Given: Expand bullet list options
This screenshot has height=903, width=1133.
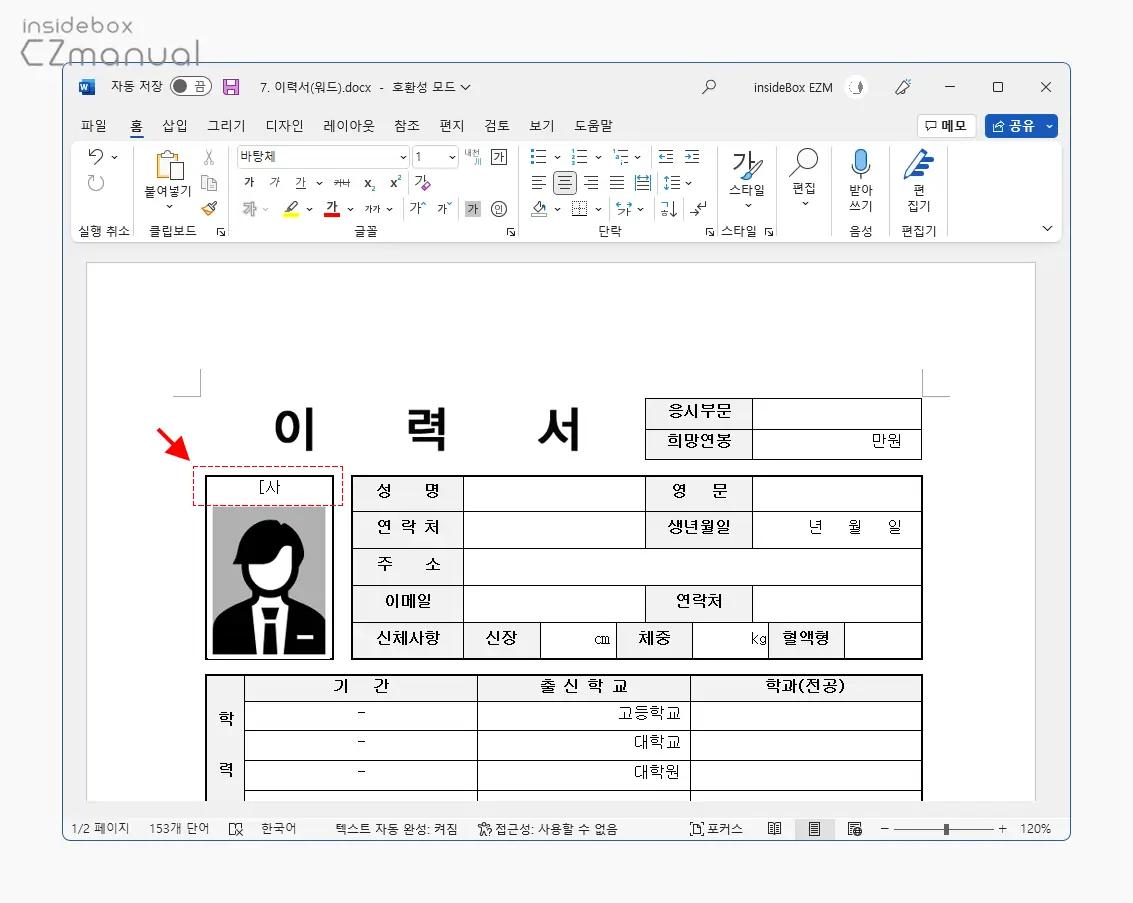Looking at the screenshot, I should point(557,157).
